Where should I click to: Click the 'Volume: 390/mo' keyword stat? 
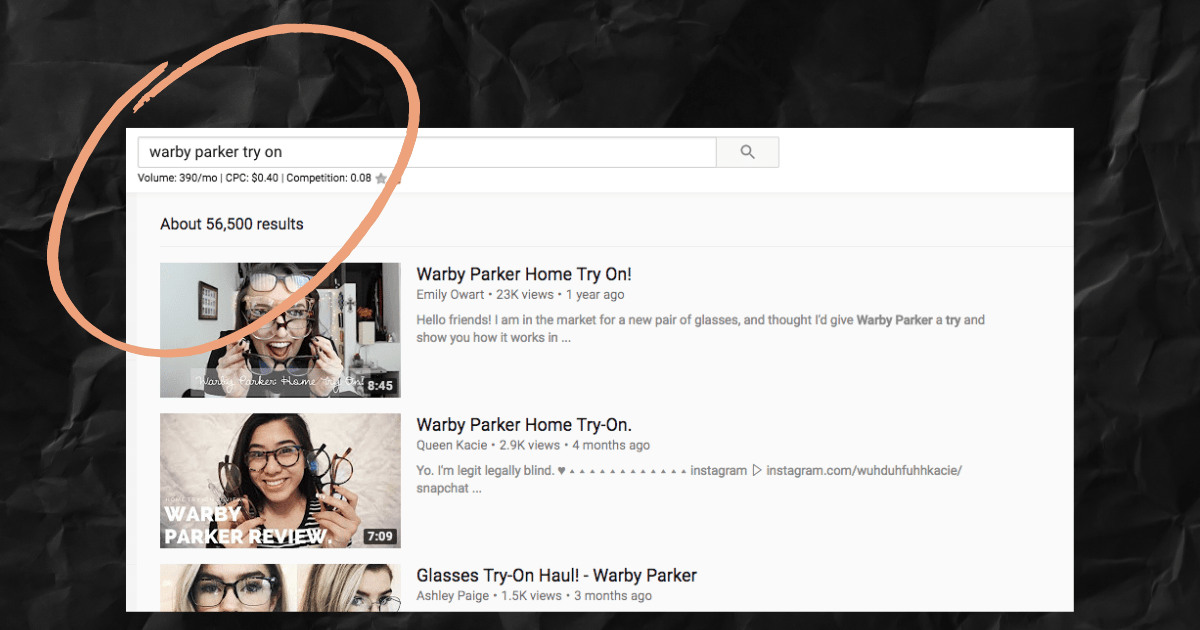[x=177, y=179]
